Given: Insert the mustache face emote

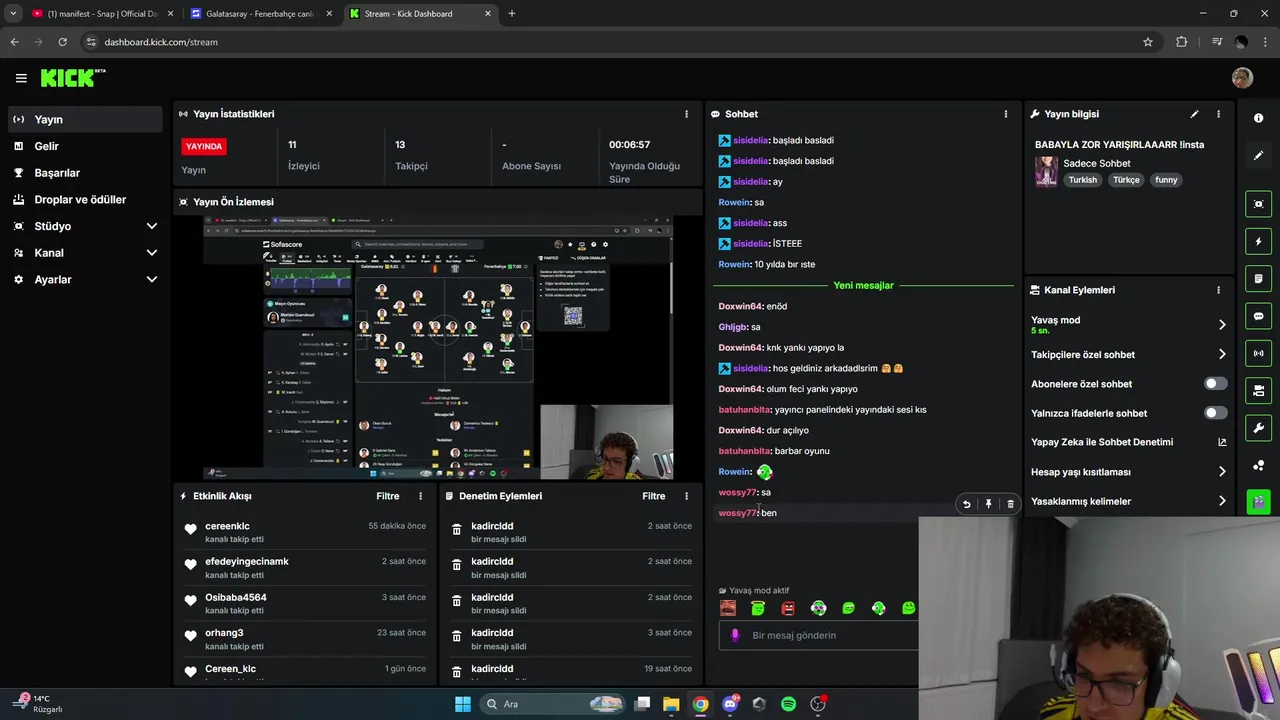Looking at the screenshot, I should [728, 608].
